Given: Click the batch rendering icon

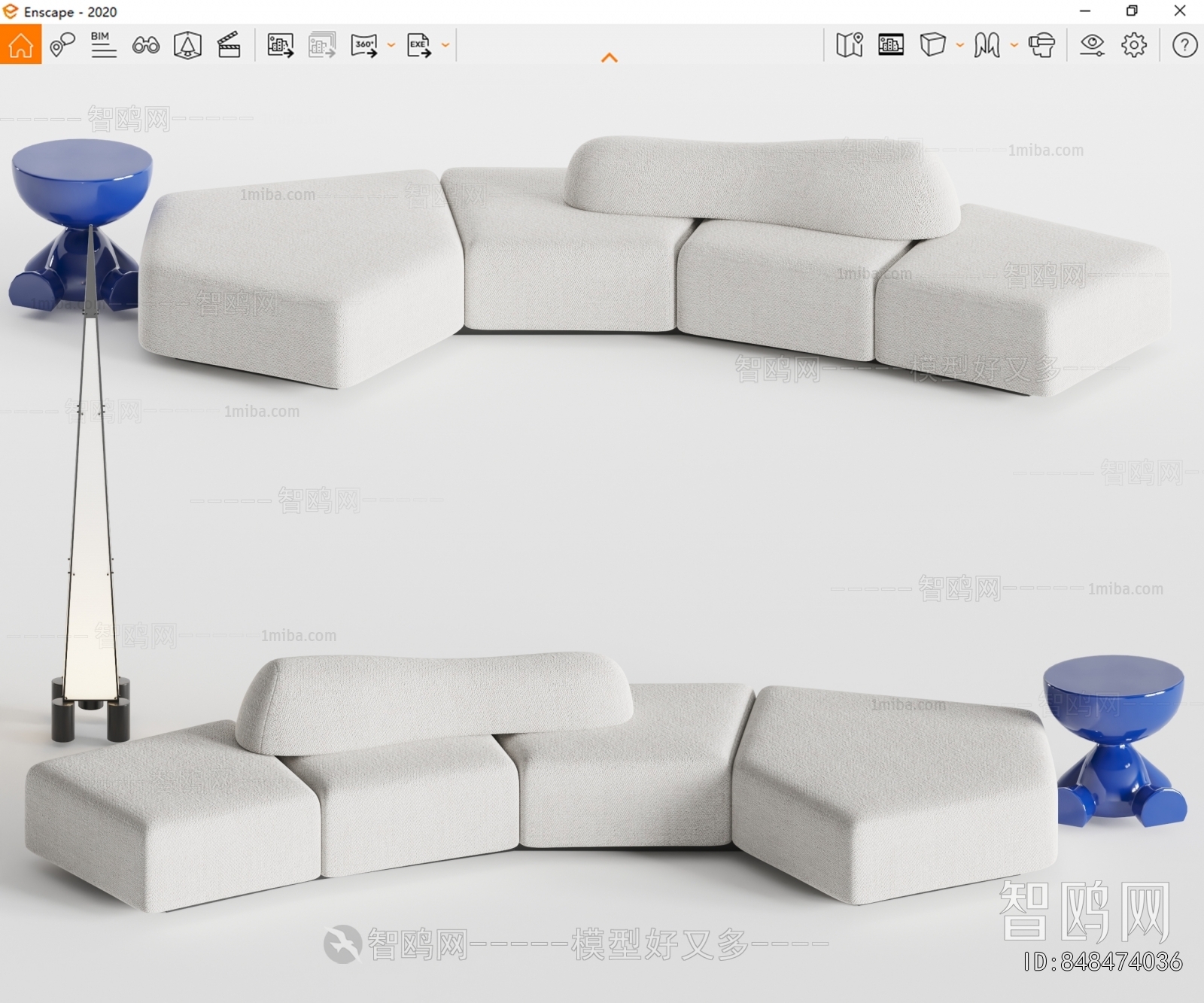Looking at the screenshot, I should [322, 45].
